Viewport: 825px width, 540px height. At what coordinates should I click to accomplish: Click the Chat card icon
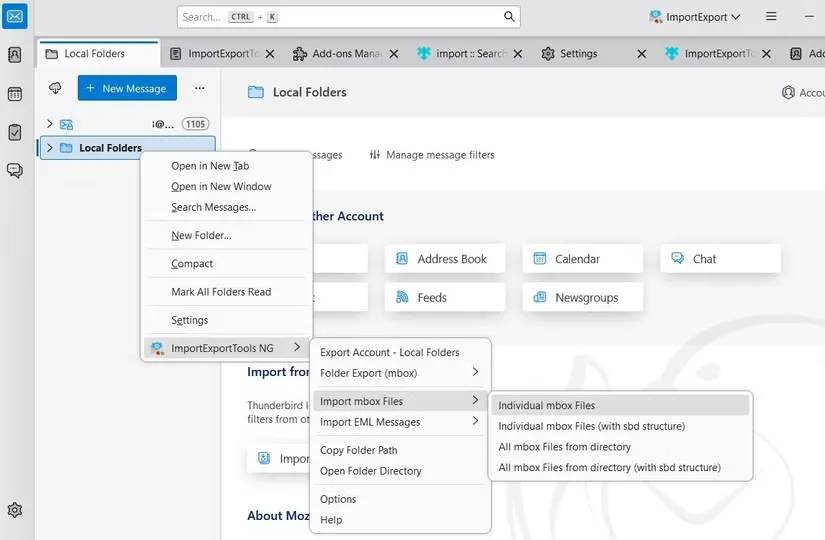(678, 258)
